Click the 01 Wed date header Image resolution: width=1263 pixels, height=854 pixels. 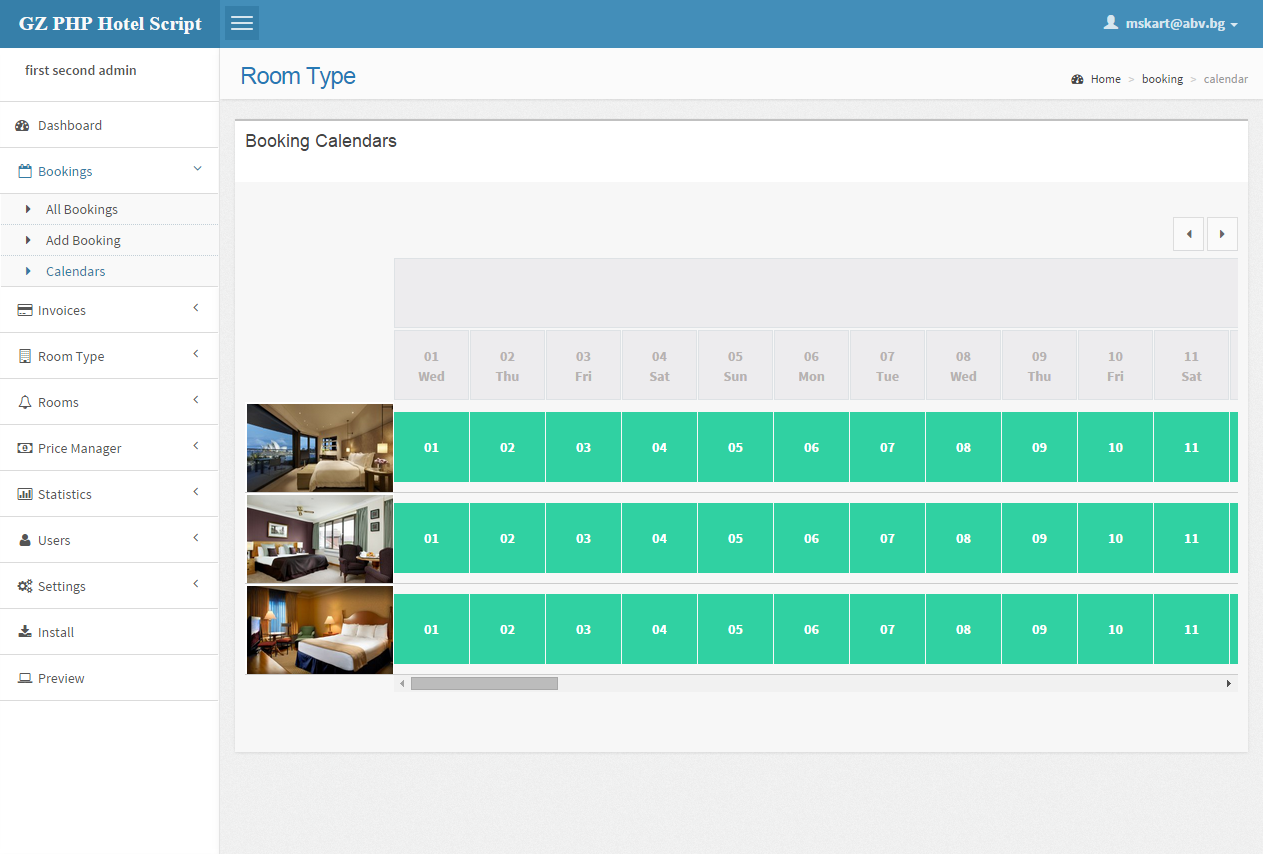pyautogui.click(x=431, y=366)
